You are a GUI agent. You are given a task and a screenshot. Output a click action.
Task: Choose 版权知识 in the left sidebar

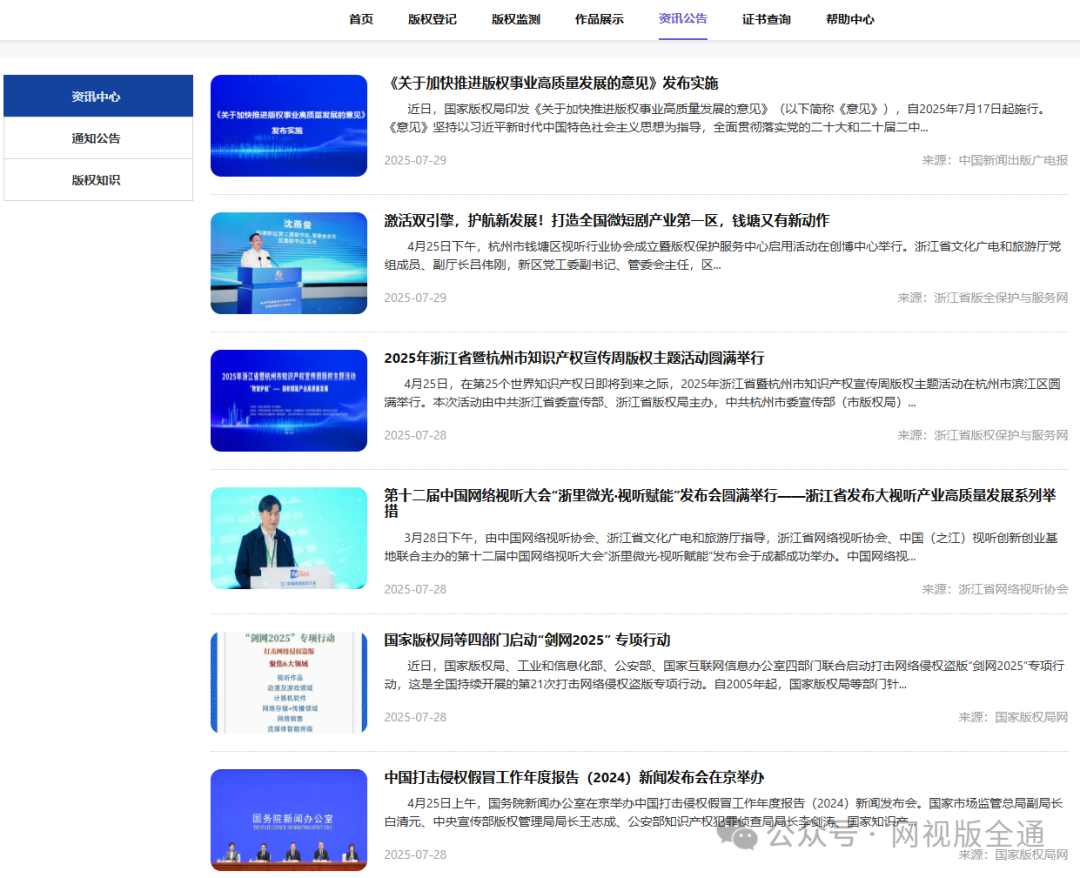(97, 181)
